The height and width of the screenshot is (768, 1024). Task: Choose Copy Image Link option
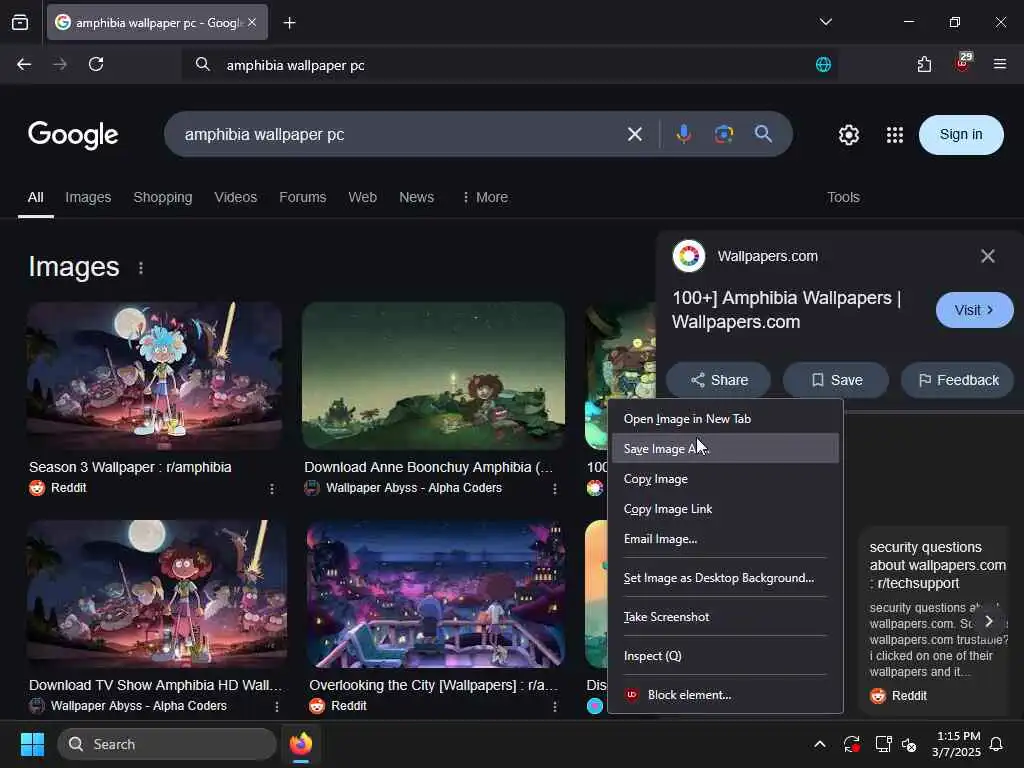[x=725, y=509]
